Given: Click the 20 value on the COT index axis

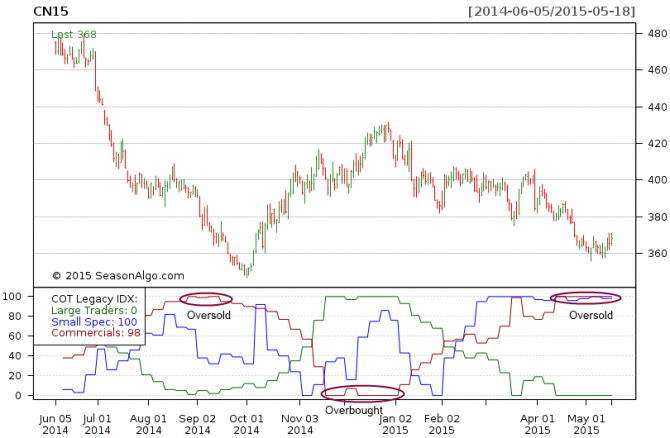Looking at the screenshot, I should pos(14,376).
